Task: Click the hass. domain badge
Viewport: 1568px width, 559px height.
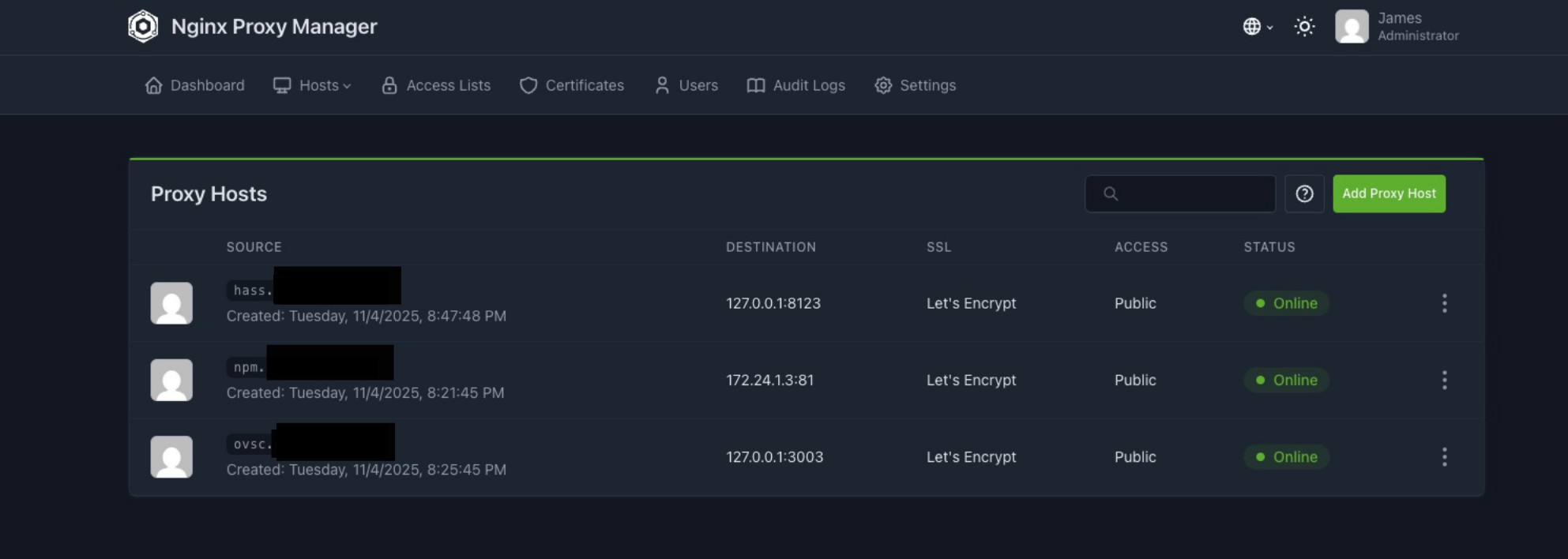Action: 252,290
